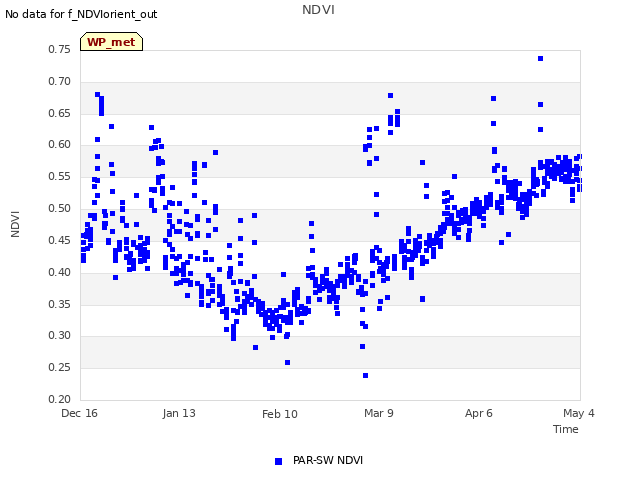
Task: Click the 0.35 y-axis value
Action: point(60,304)
